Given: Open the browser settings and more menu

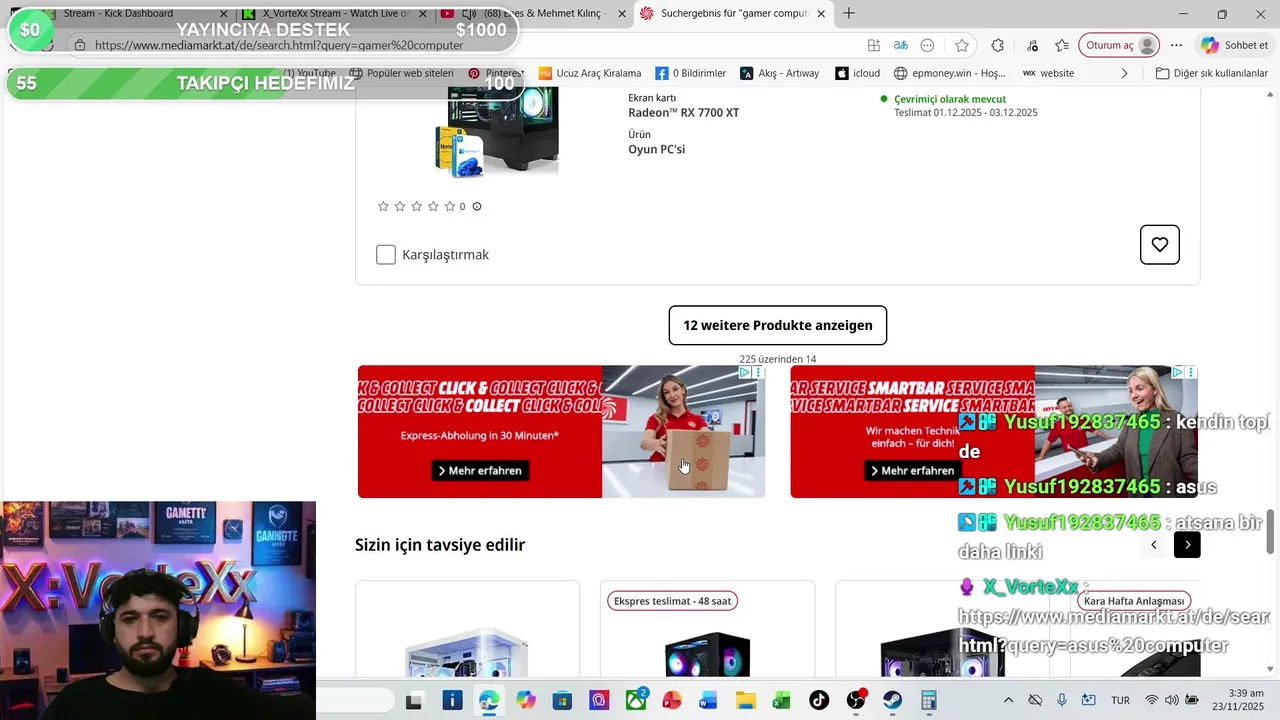Looking at the screenshot, I should click(1177, 45).
